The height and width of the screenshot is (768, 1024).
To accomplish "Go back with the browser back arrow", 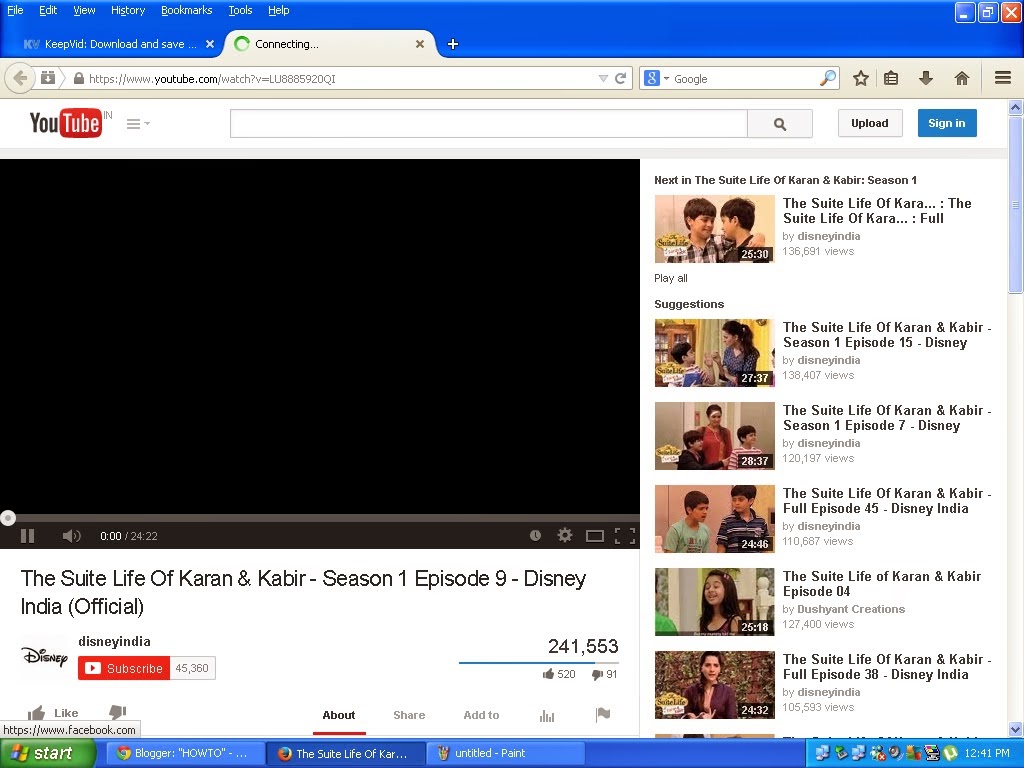I will 20,78.
